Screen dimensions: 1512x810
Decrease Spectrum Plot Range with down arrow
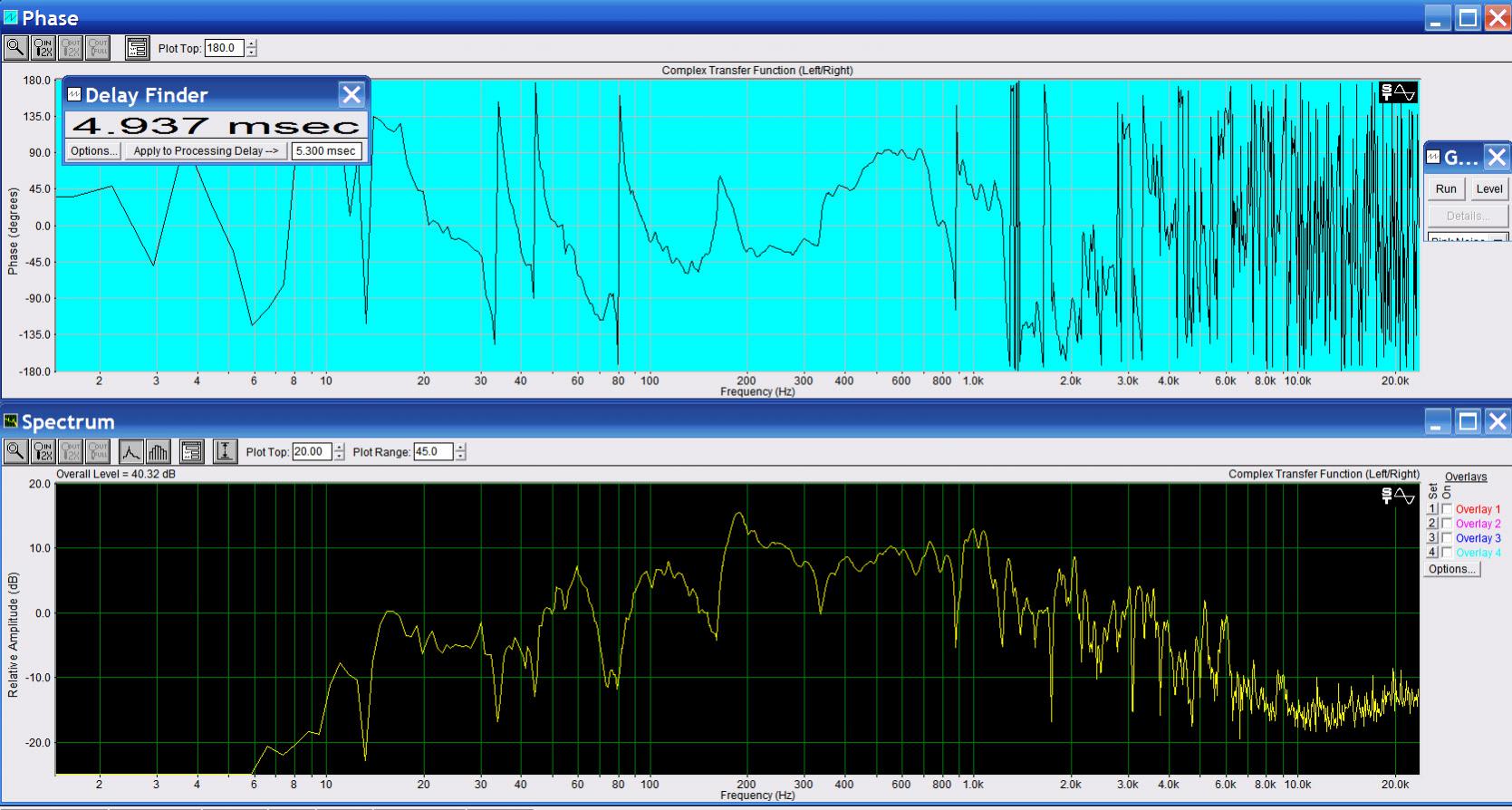(461, 456)
